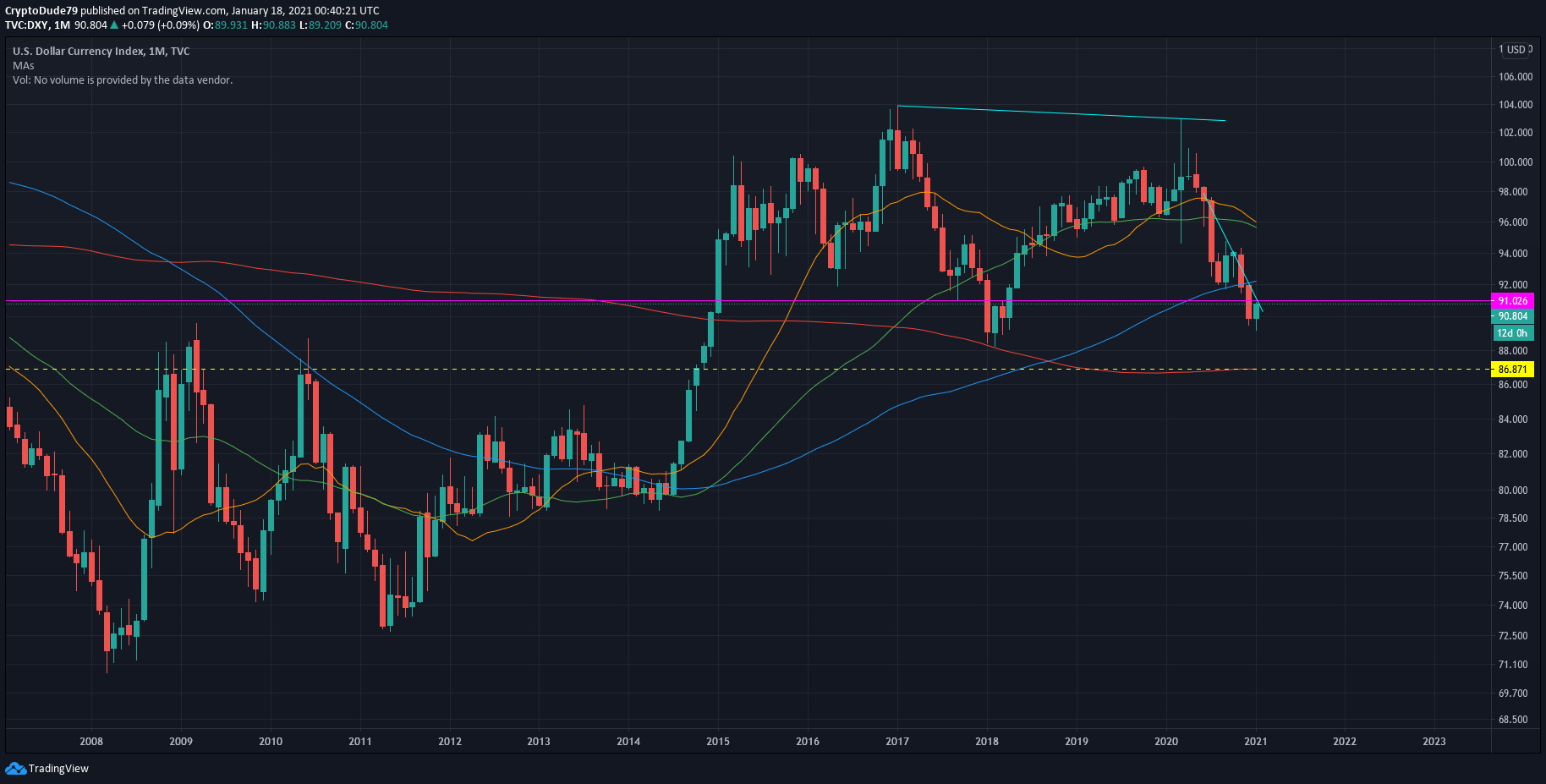
Task: Click the 104.000 price axis tick
Action: pyautogui.click(x=1516, y=105)
